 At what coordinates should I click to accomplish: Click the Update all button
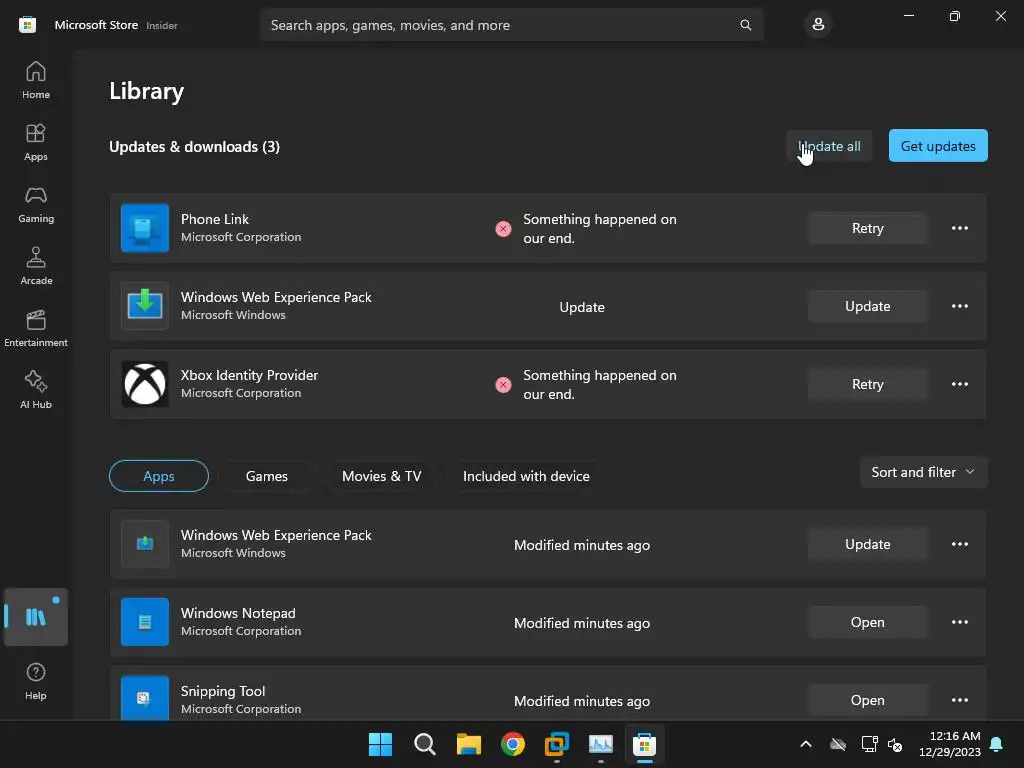point(829,146)
